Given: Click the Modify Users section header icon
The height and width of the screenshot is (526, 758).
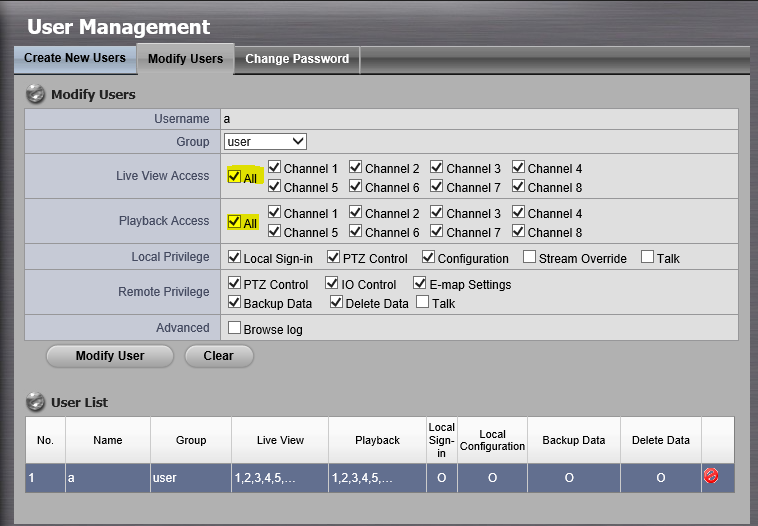Looking at the screenshot, I should (36, 94).
